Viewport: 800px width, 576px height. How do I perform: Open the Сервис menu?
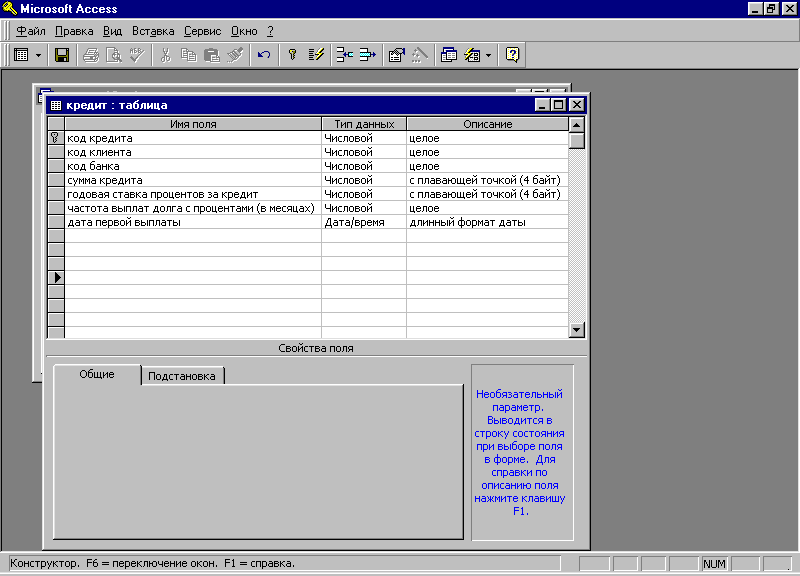coord(203,31)
